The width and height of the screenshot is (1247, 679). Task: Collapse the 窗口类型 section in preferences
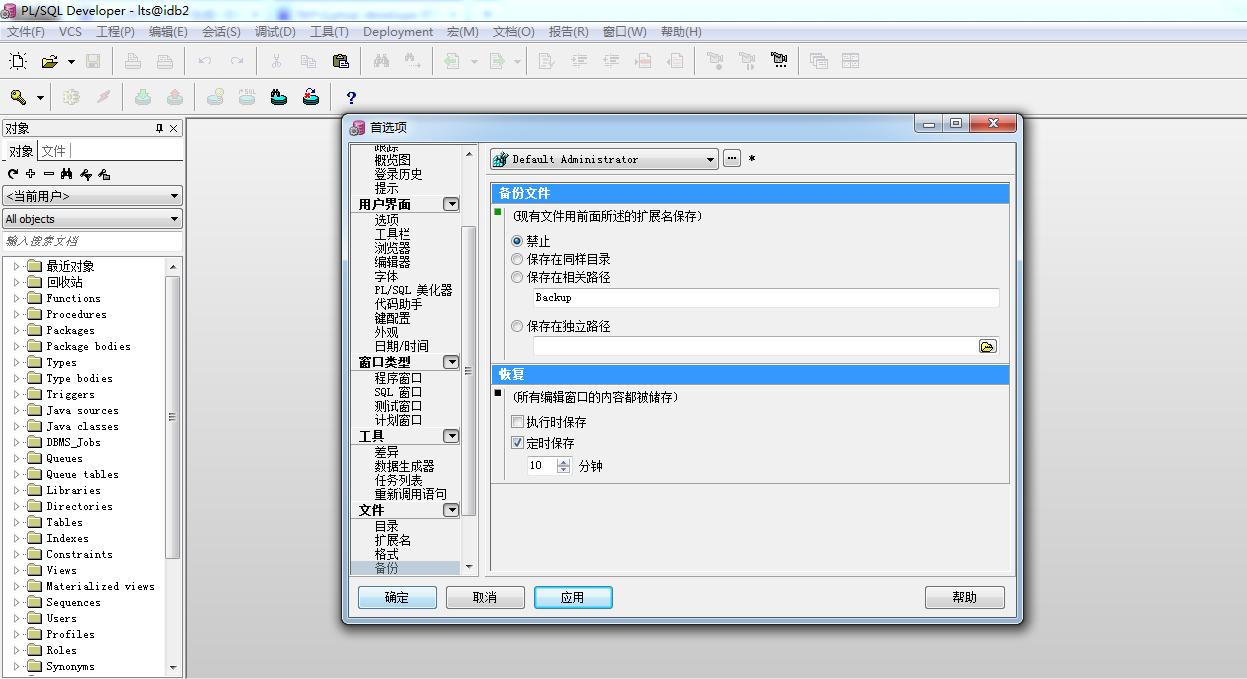[x=451, y=362]
